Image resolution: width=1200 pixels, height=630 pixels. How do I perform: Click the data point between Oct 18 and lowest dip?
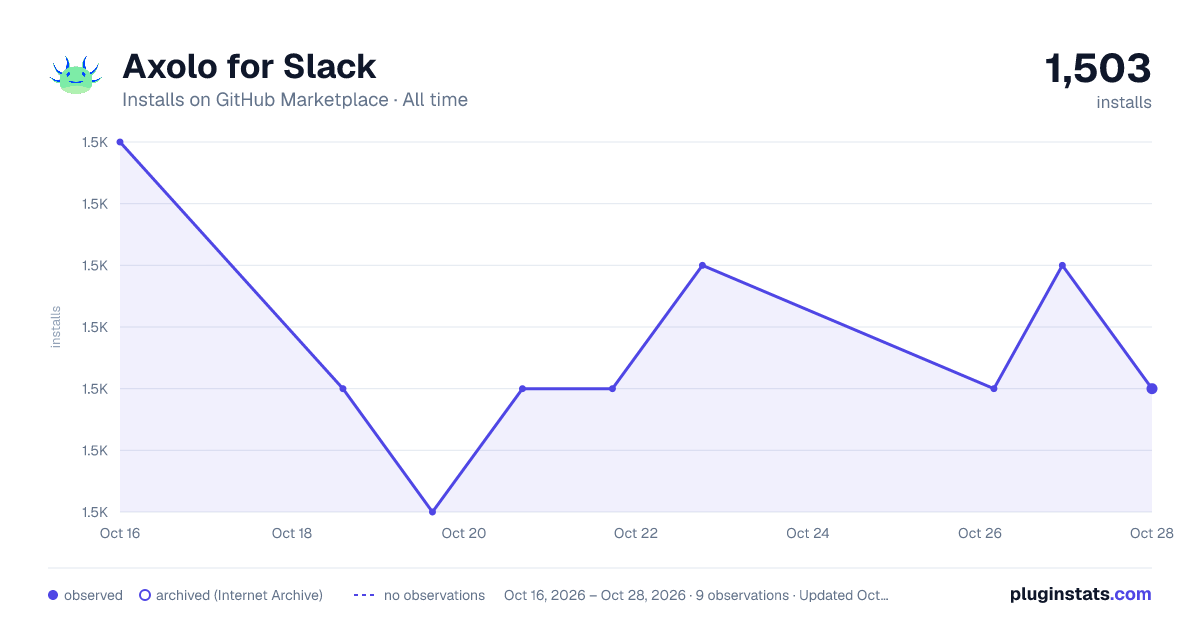click(x=342, y=388)
